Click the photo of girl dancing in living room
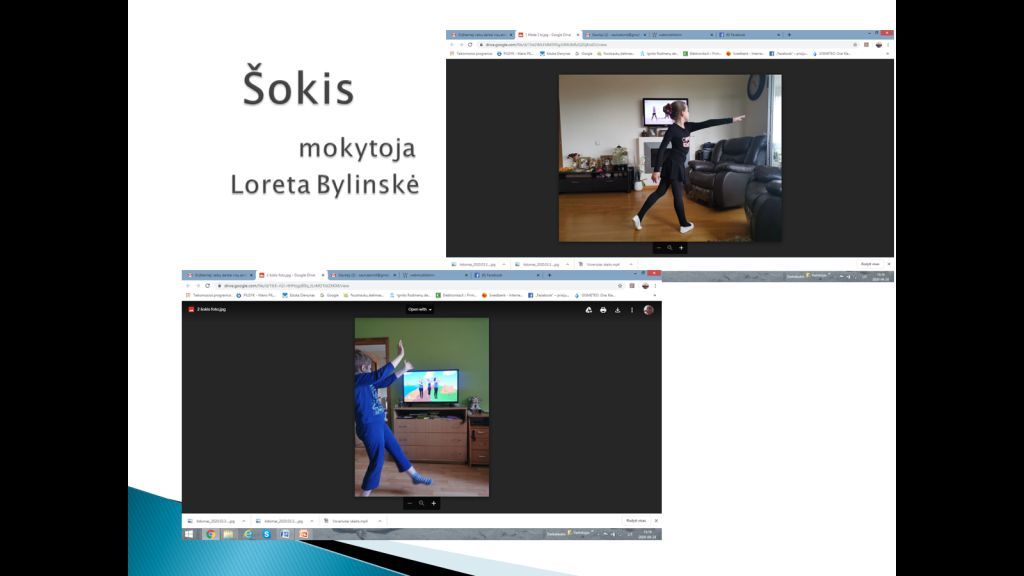Viewport: 1024px width, 576px height. 670,158
